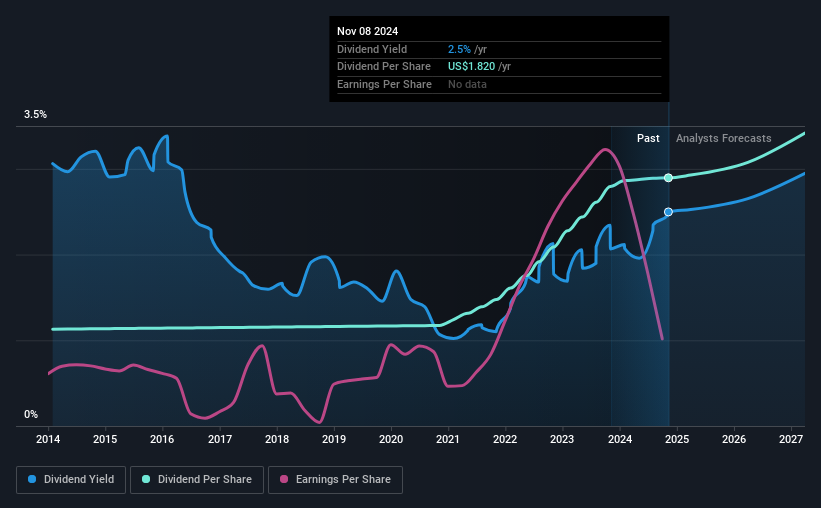Click the 0% y-axis label
This screenshot has width=821, height=508.
point(31,414)
